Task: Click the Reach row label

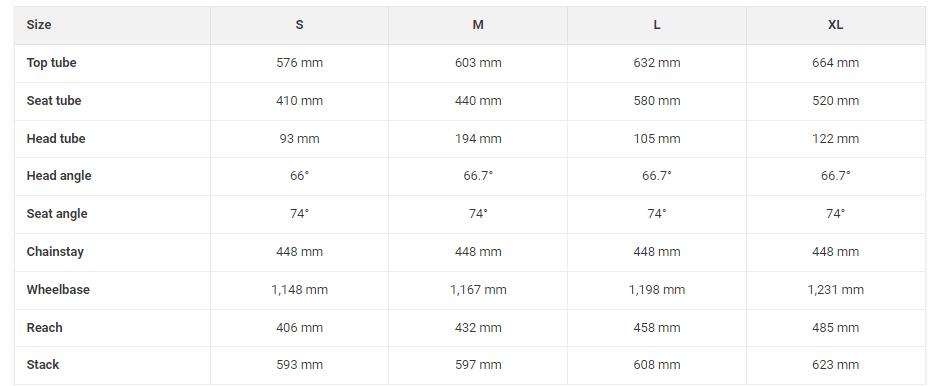Action: [x=44, y=328]
